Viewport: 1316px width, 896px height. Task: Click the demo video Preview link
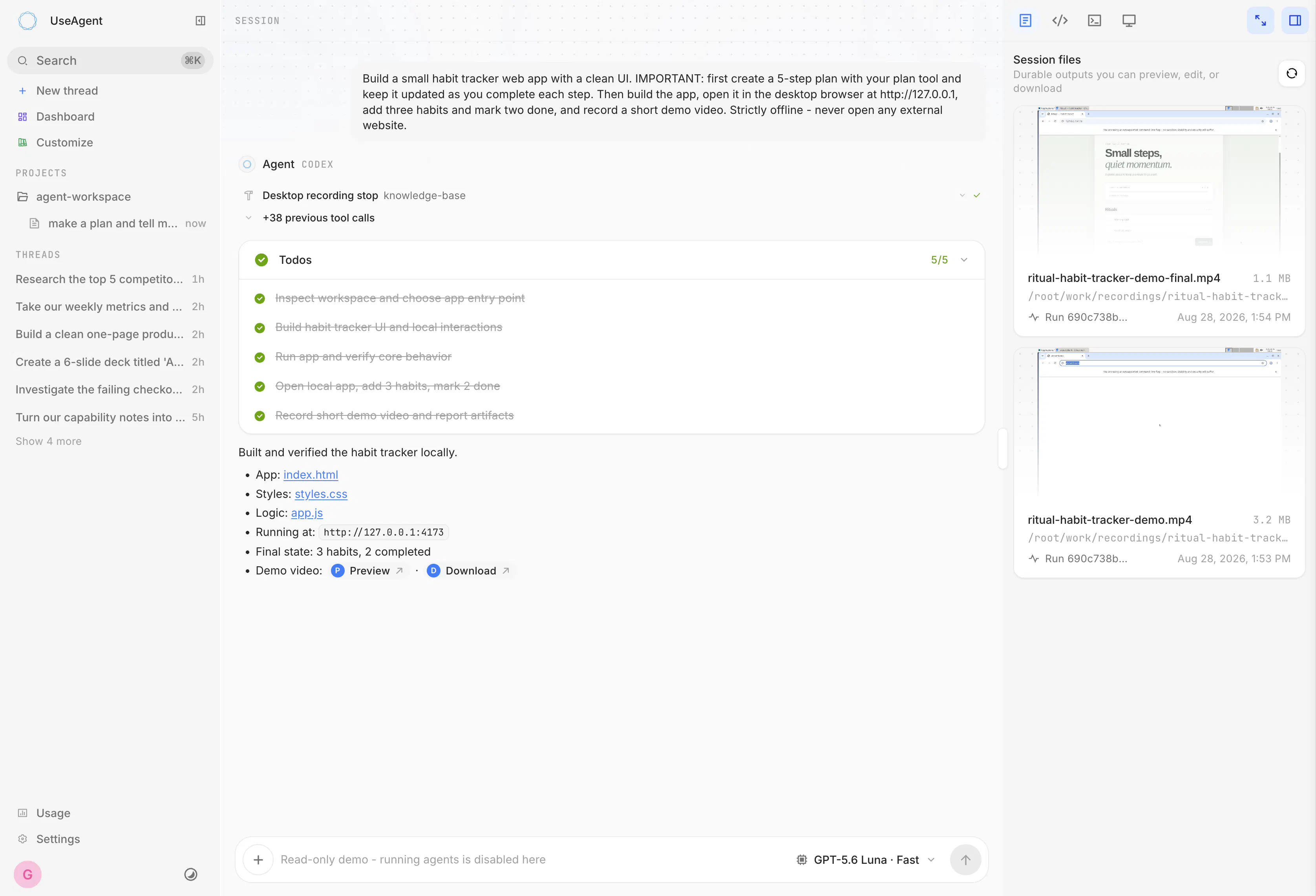pyautogui.click(x=367, y=571)
